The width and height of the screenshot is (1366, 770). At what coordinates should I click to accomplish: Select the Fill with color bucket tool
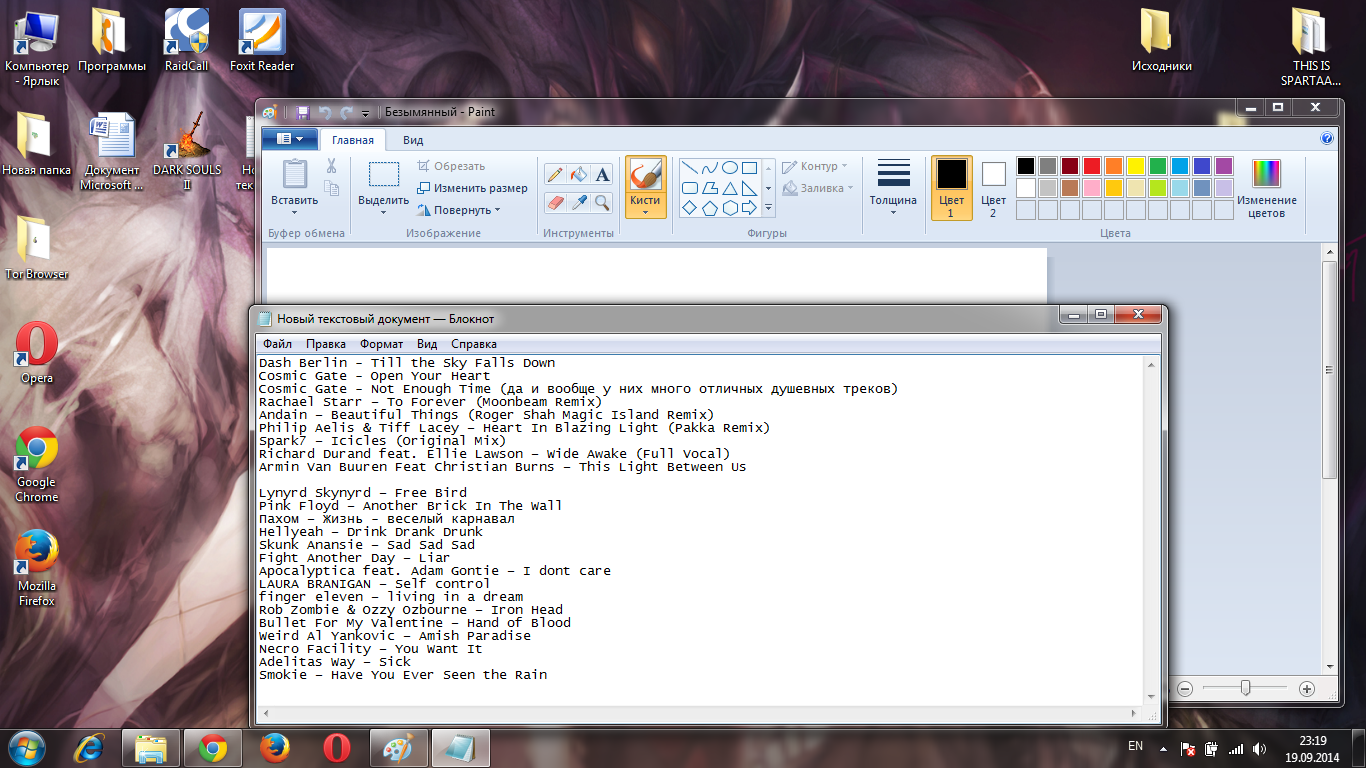(x=579, y=174)
